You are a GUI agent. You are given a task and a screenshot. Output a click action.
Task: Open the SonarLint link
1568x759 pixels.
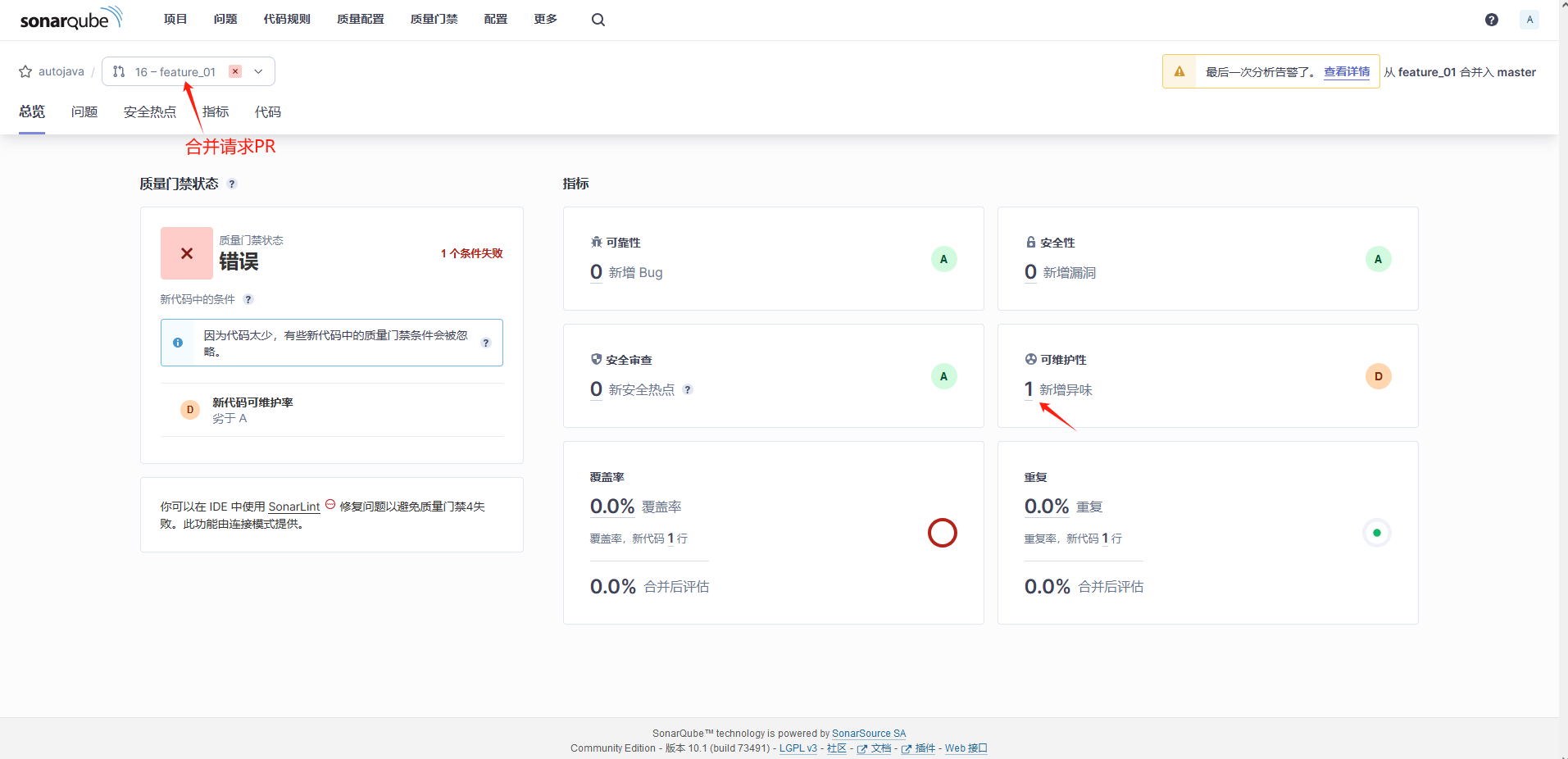(x=294, y=507)
